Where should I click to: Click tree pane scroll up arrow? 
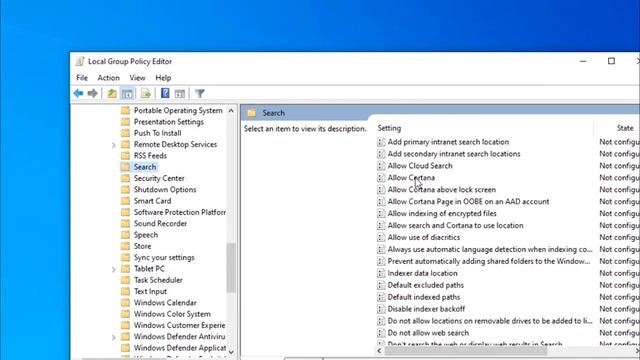231,111
